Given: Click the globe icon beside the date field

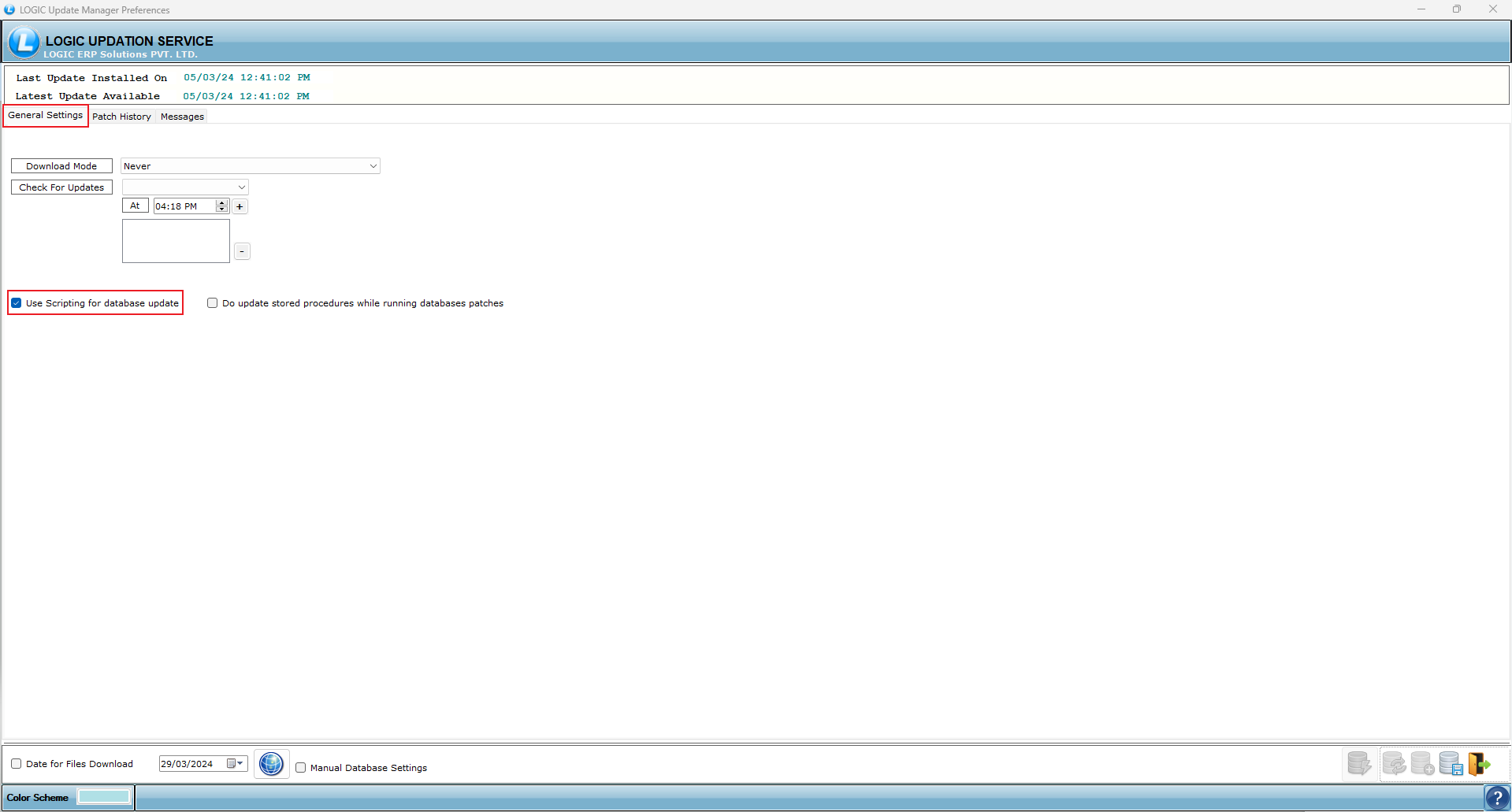Looking at the screenshot, I should (271, 764).
